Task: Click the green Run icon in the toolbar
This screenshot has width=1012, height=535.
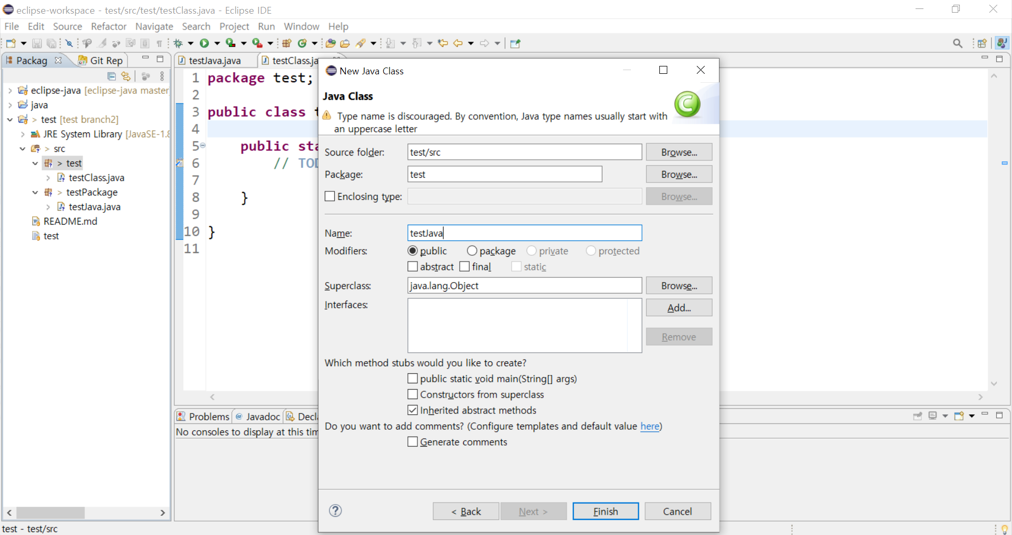Action: pos(204,43)
